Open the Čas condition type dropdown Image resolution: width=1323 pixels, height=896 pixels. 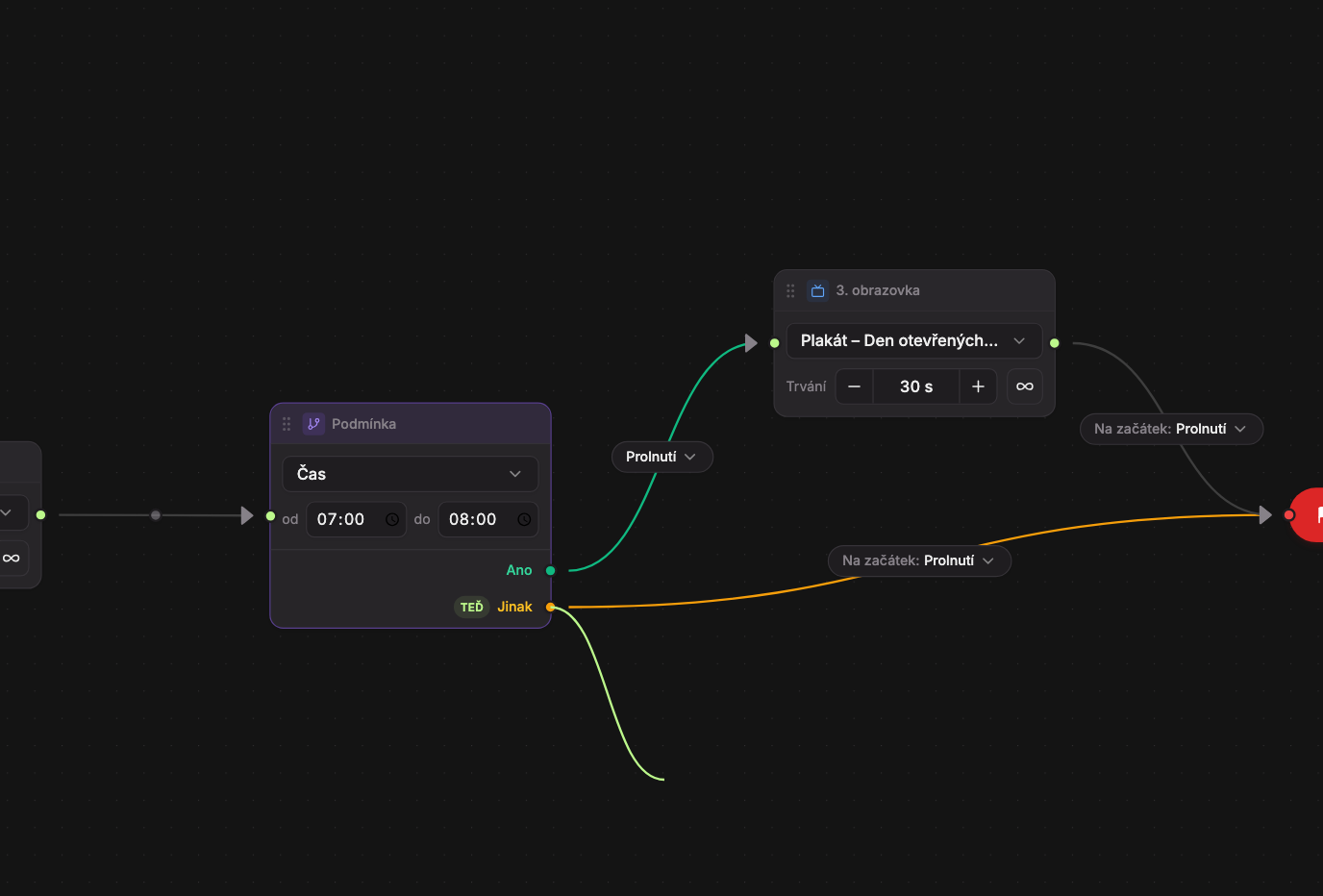tap(411, 474)
